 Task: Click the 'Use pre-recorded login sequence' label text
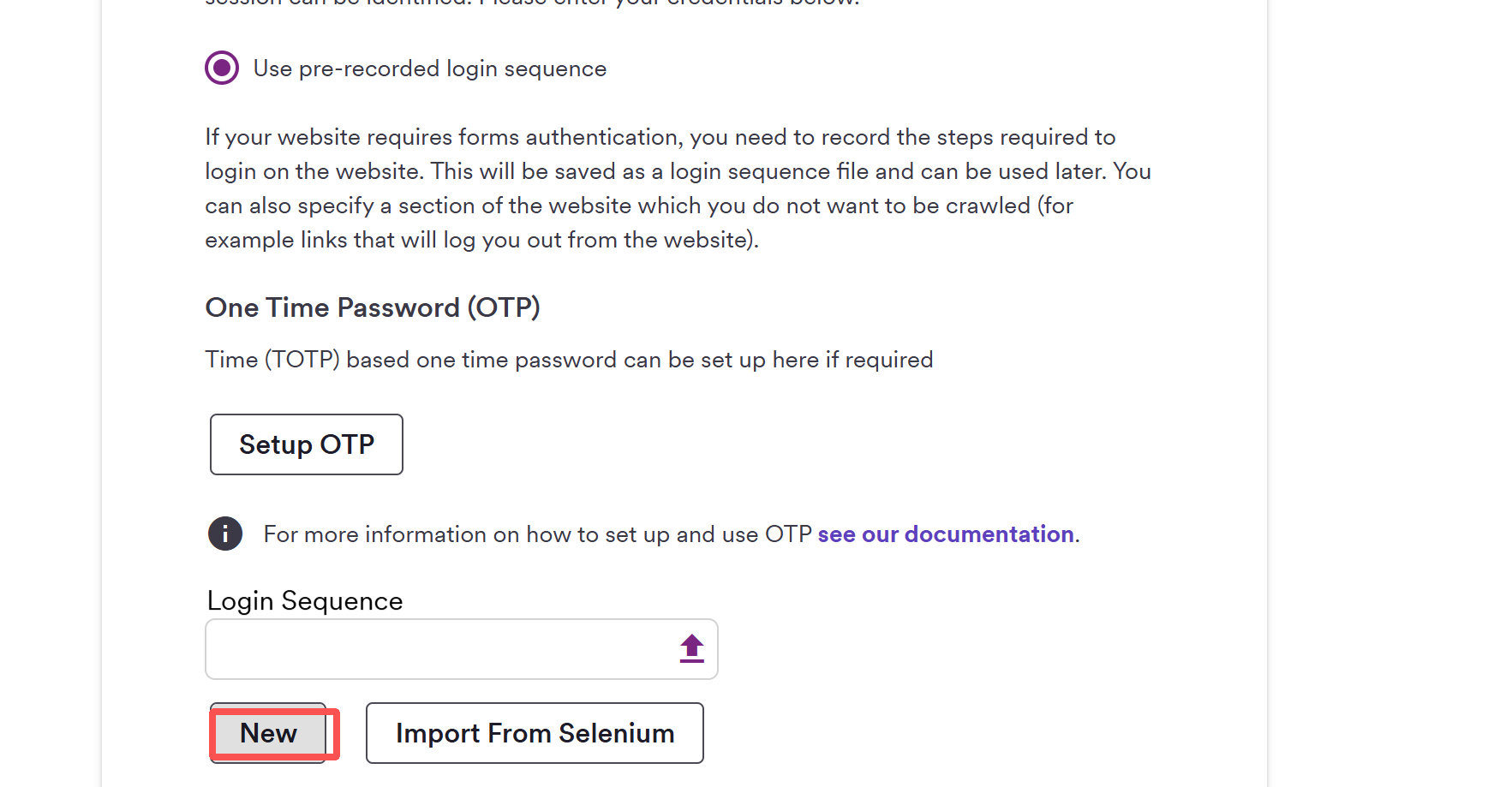[429, 69]
